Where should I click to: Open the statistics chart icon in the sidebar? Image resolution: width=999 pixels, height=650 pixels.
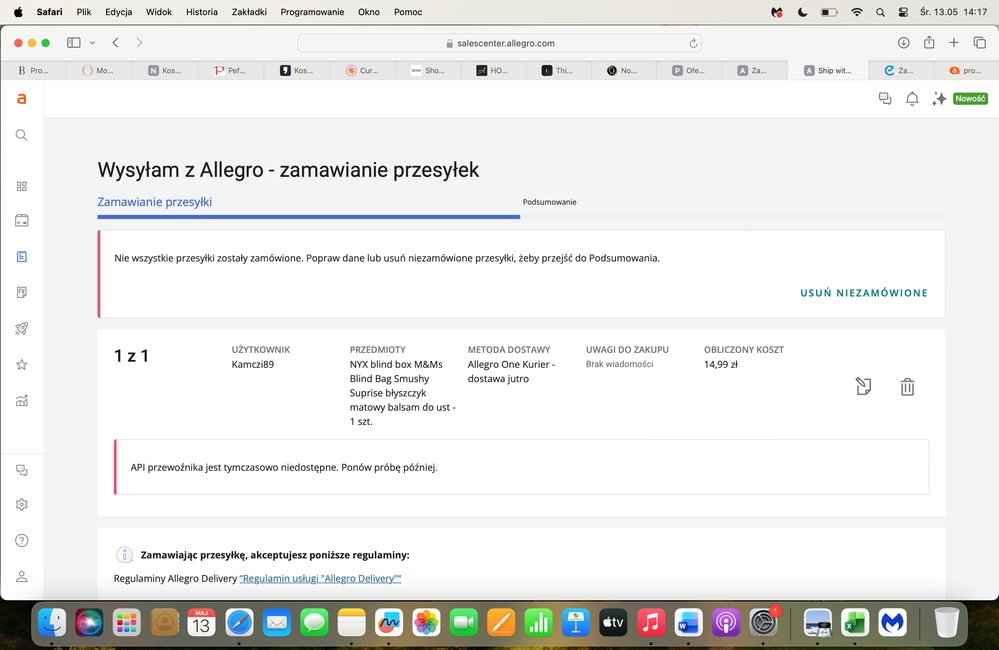click(22, 401)
